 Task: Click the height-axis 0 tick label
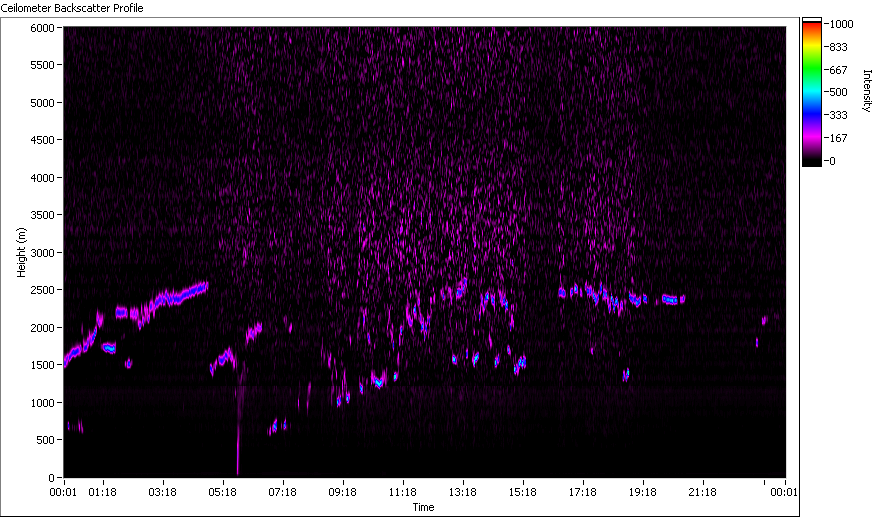(x=51, y=478)
